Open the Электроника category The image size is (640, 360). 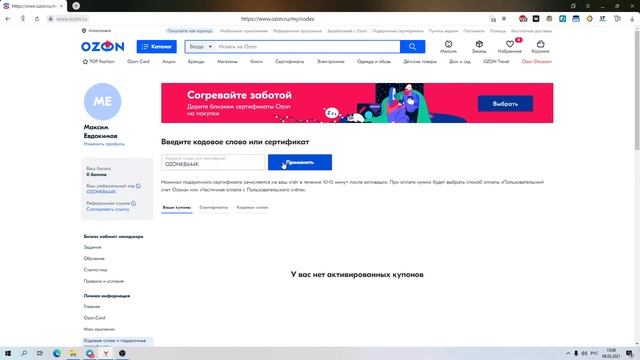[331, 62]
